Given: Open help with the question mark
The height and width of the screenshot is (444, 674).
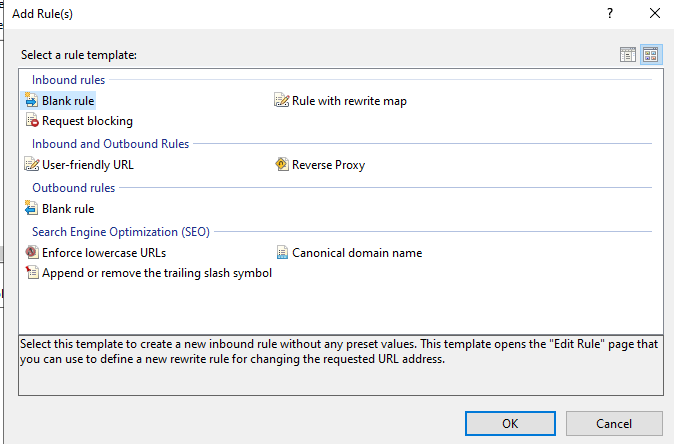Looking at the screenshot, I should (x=610, y=13).
